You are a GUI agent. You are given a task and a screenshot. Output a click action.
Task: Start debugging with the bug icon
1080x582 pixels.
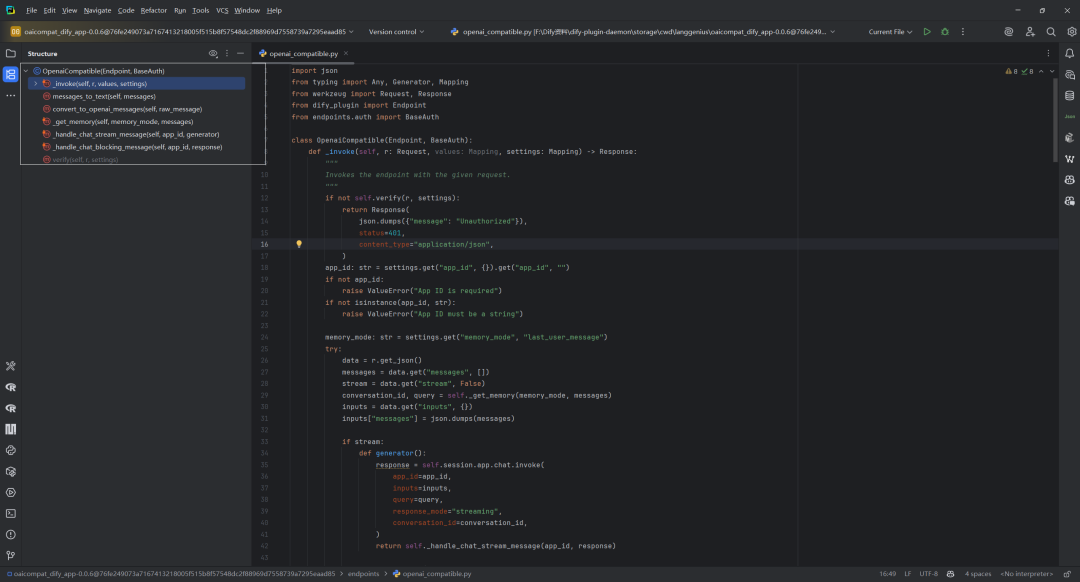point(945,32)
